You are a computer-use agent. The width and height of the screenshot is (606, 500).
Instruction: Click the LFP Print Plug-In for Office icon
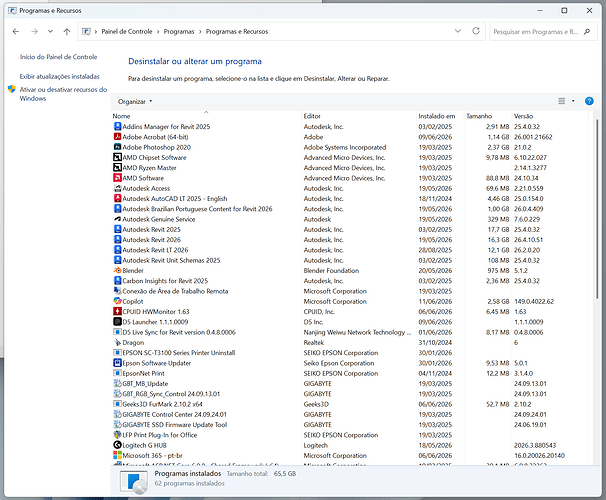(117, 435)
